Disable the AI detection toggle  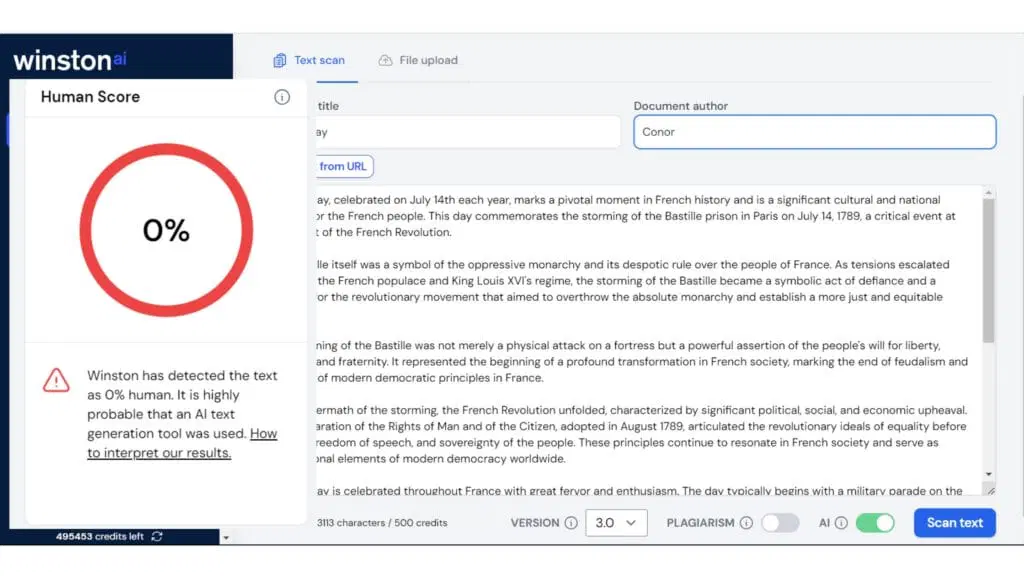point(875,523)
